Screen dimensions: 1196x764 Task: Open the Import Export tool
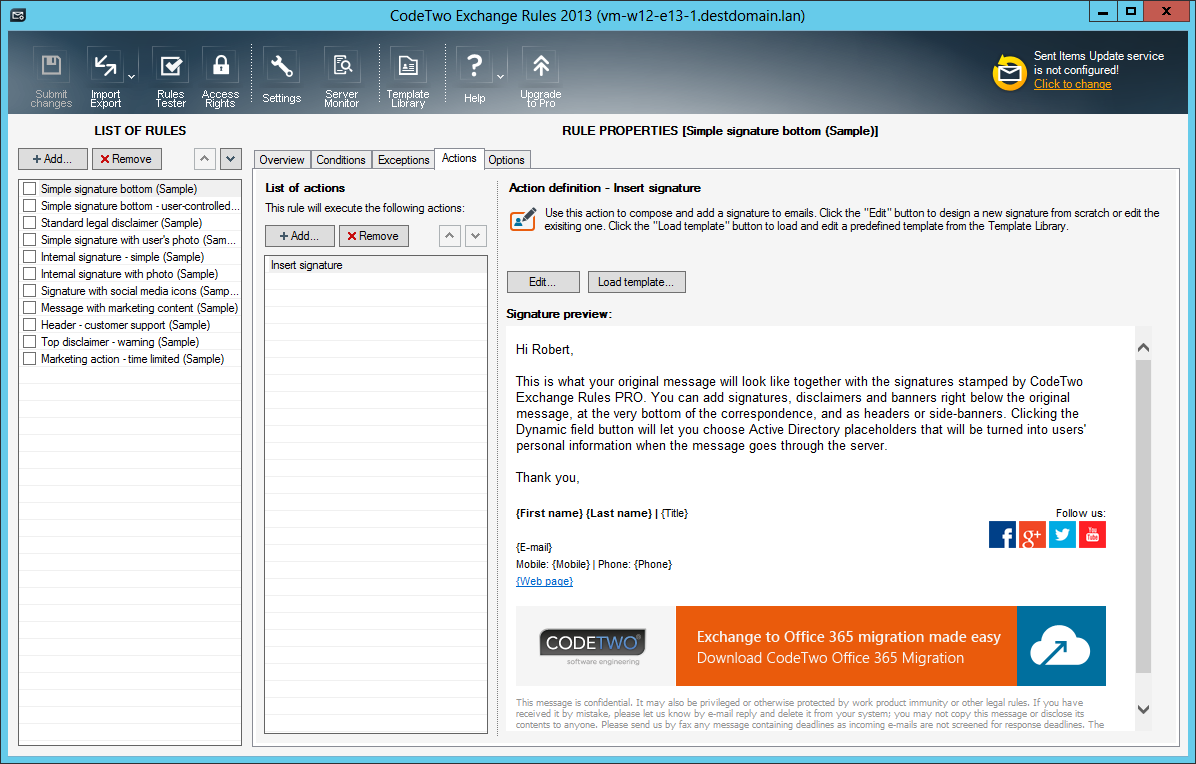tap(105, 77)
